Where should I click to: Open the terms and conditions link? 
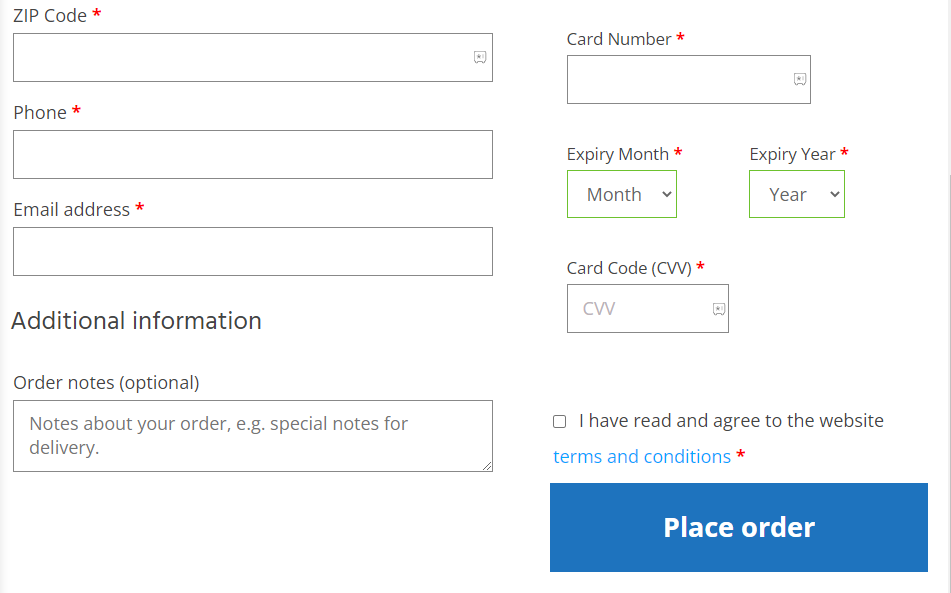click(x=642, y=457)
